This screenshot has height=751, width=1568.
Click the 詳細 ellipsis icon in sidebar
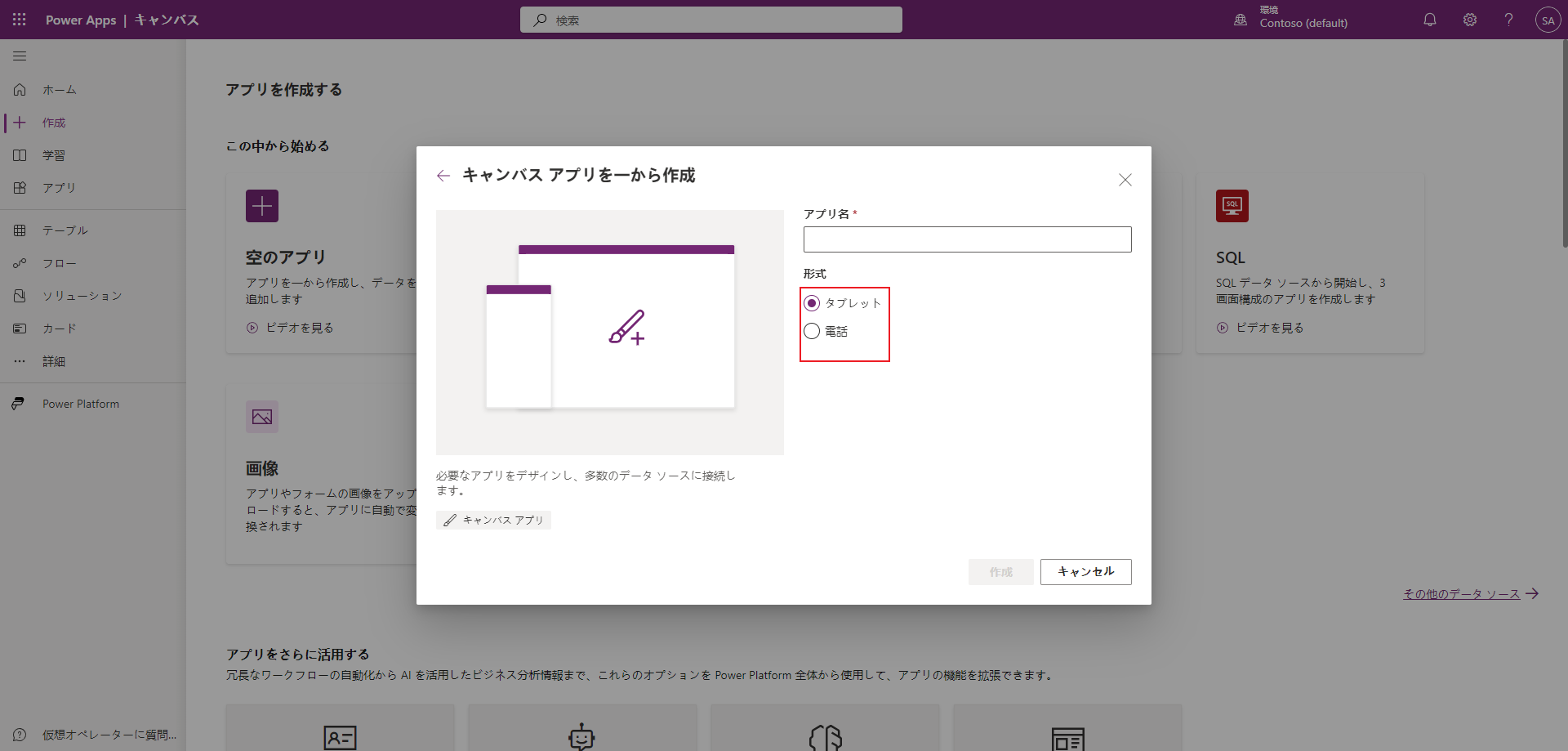[x=20, y=361]
